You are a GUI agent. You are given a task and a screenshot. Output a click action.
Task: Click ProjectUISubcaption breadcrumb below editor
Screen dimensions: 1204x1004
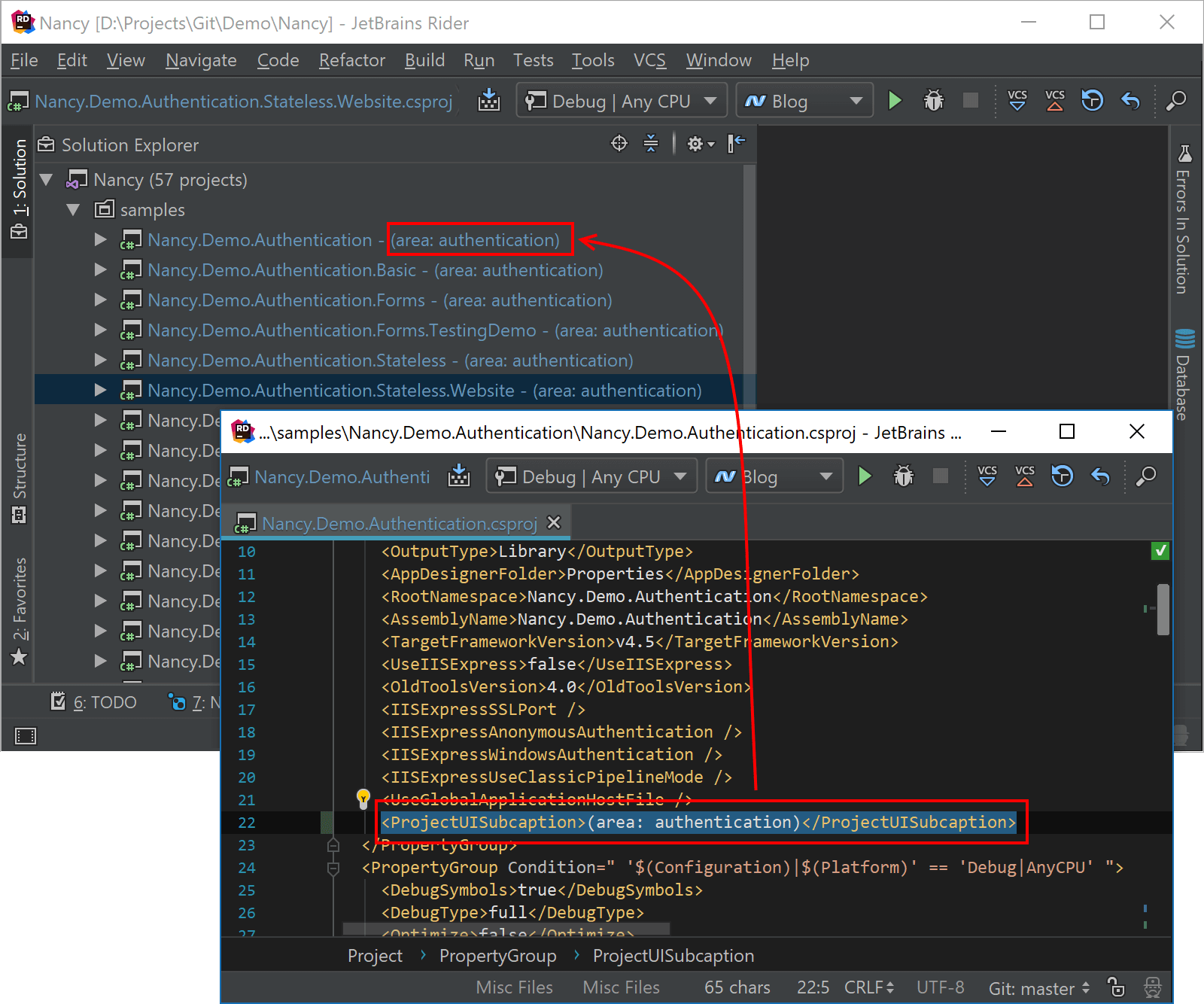click(673, 956)
